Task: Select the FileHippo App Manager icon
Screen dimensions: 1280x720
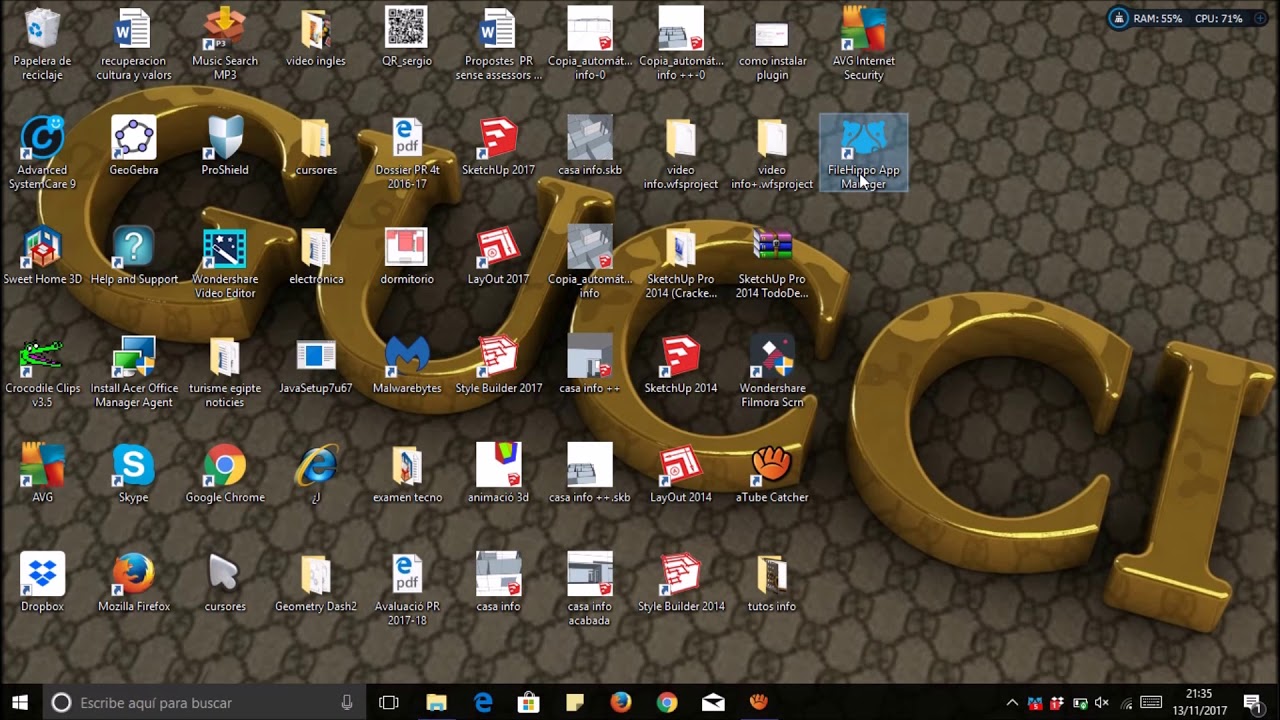Action: click(x=863, y=153)
